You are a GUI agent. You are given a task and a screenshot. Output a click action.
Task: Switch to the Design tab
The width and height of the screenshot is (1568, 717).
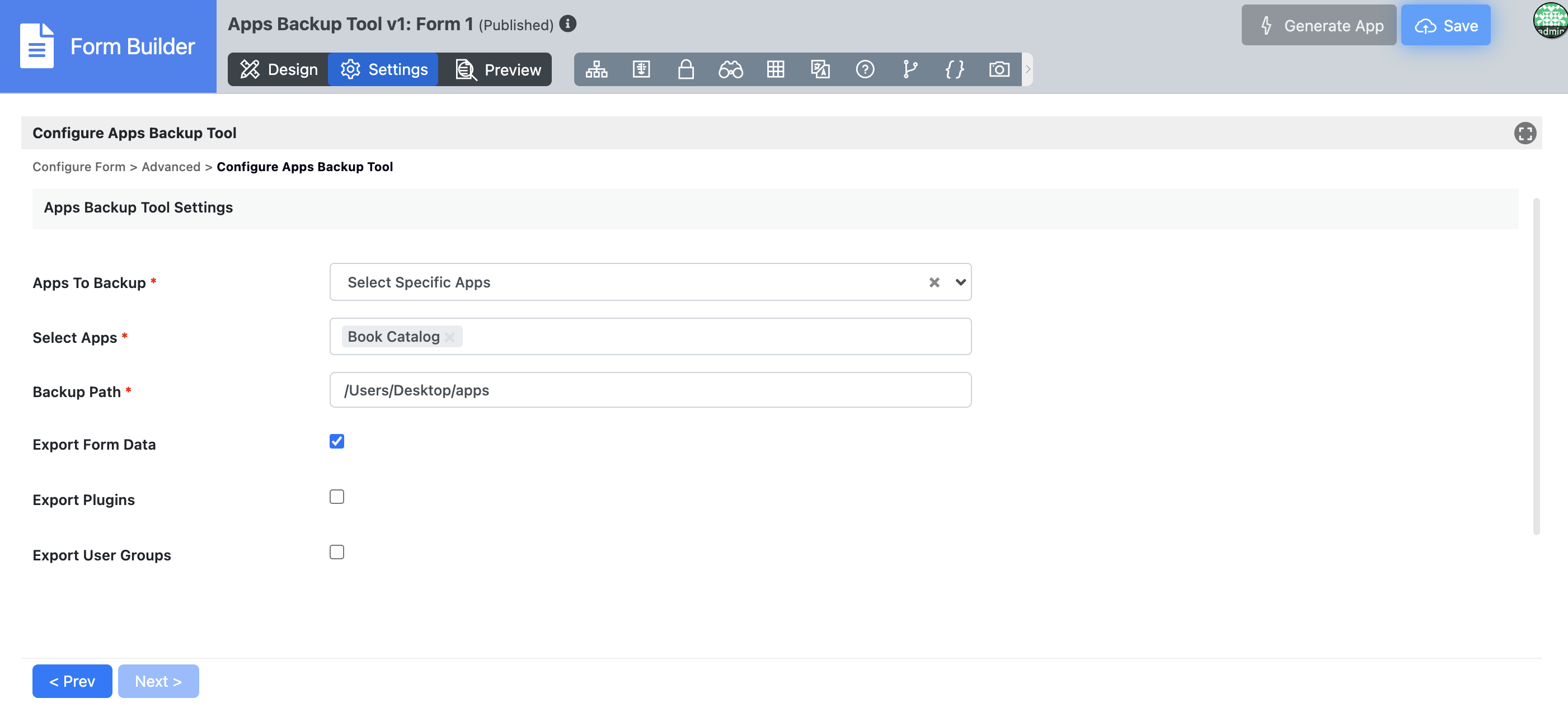tap(278, 69)
